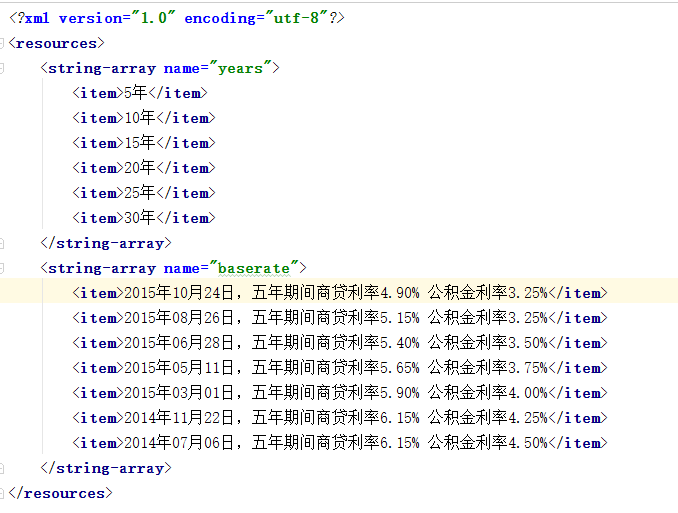Click the "baserate" name attribute value
The width and height of the screenshot is (678, 513).
pos(254,268)
